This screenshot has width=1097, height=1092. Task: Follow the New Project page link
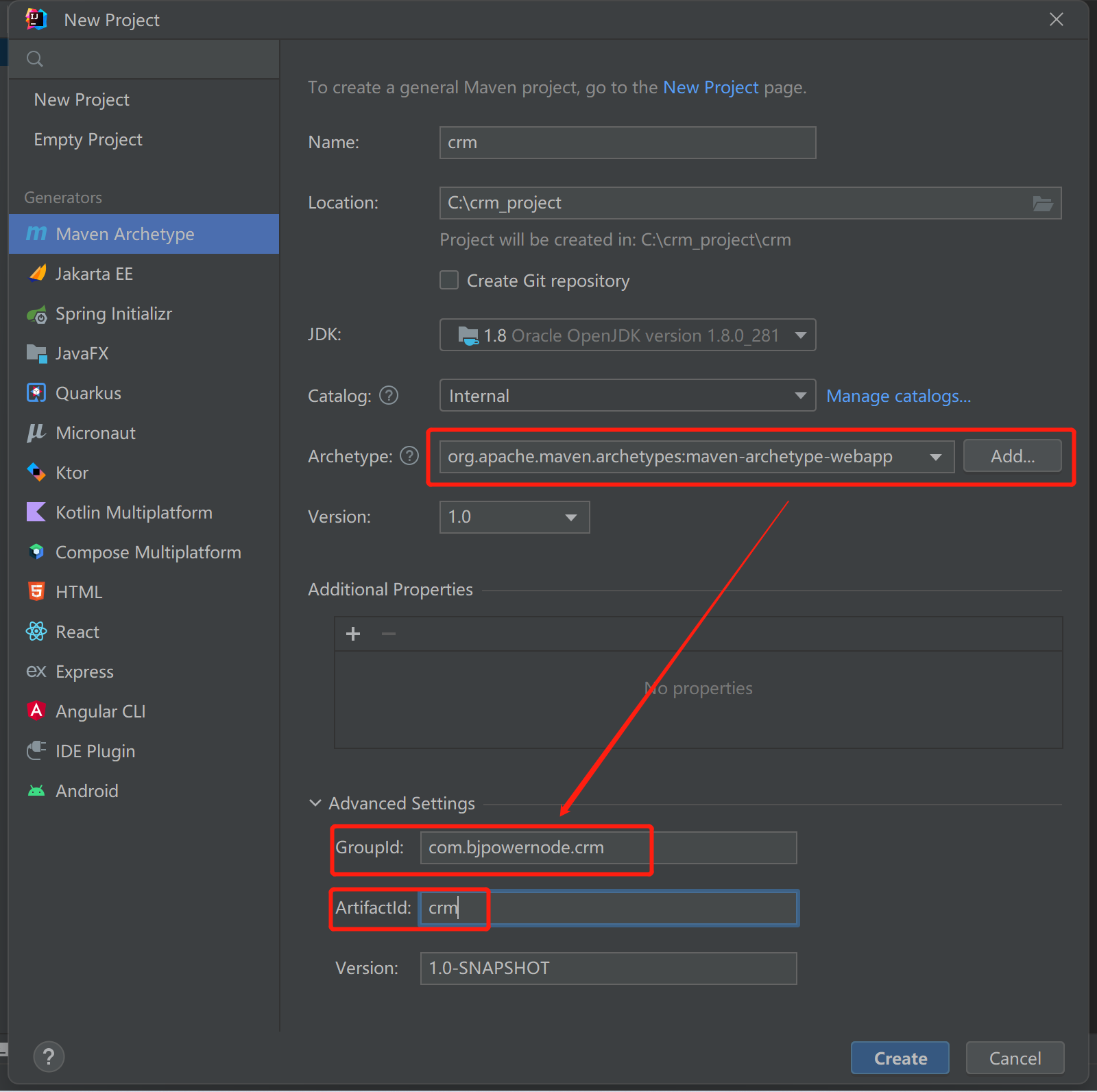(711, 88)
